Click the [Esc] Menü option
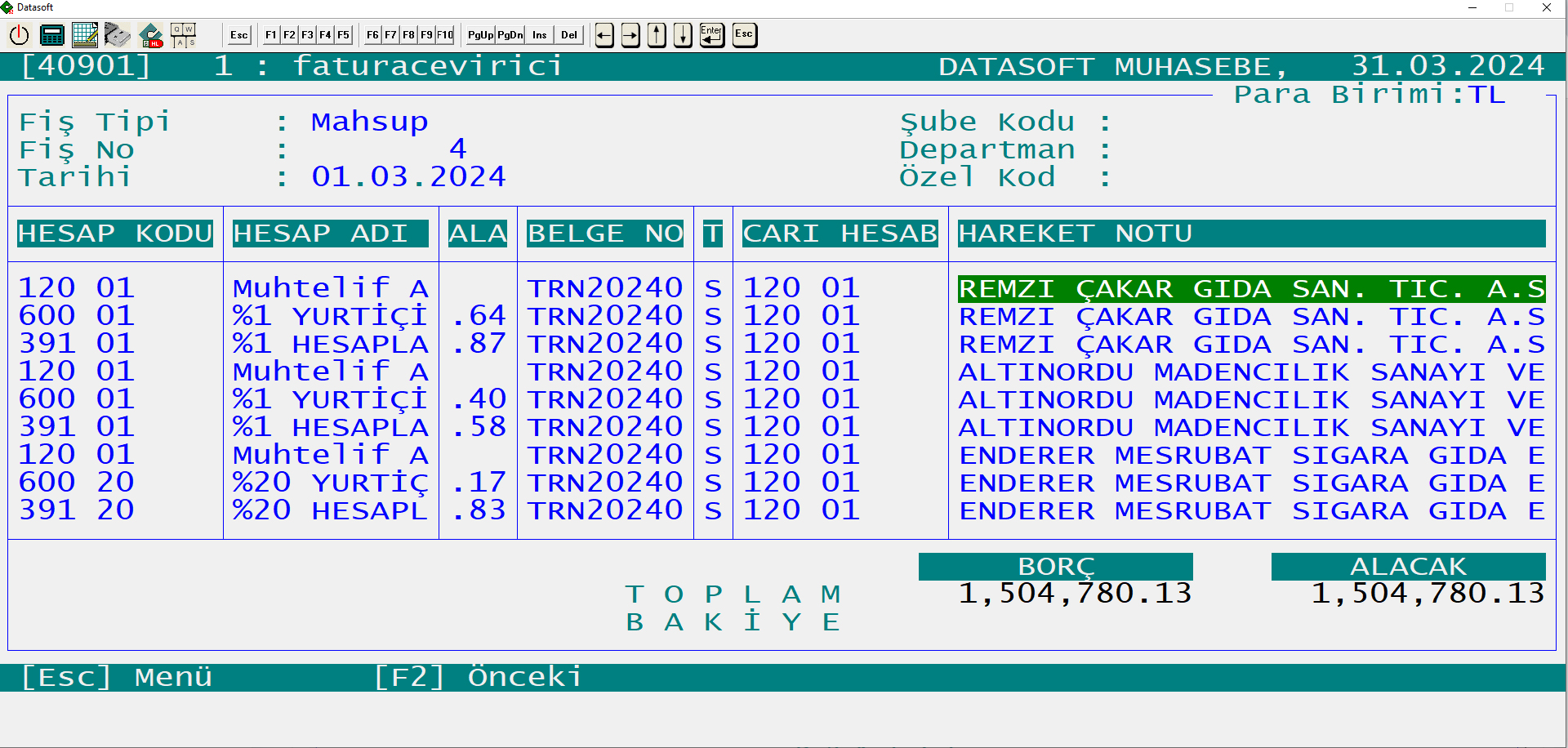 click(117, 677)
